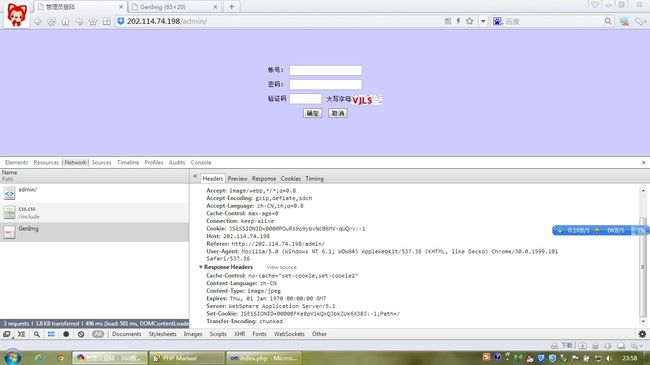Screen dimensions: 650x365
Task: Open the Elements panel tab
Action: (x=17, y=163)
